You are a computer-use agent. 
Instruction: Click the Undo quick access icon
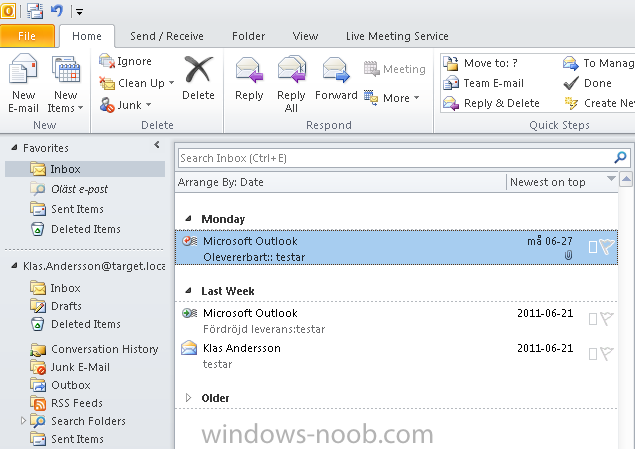coord(57,11)
